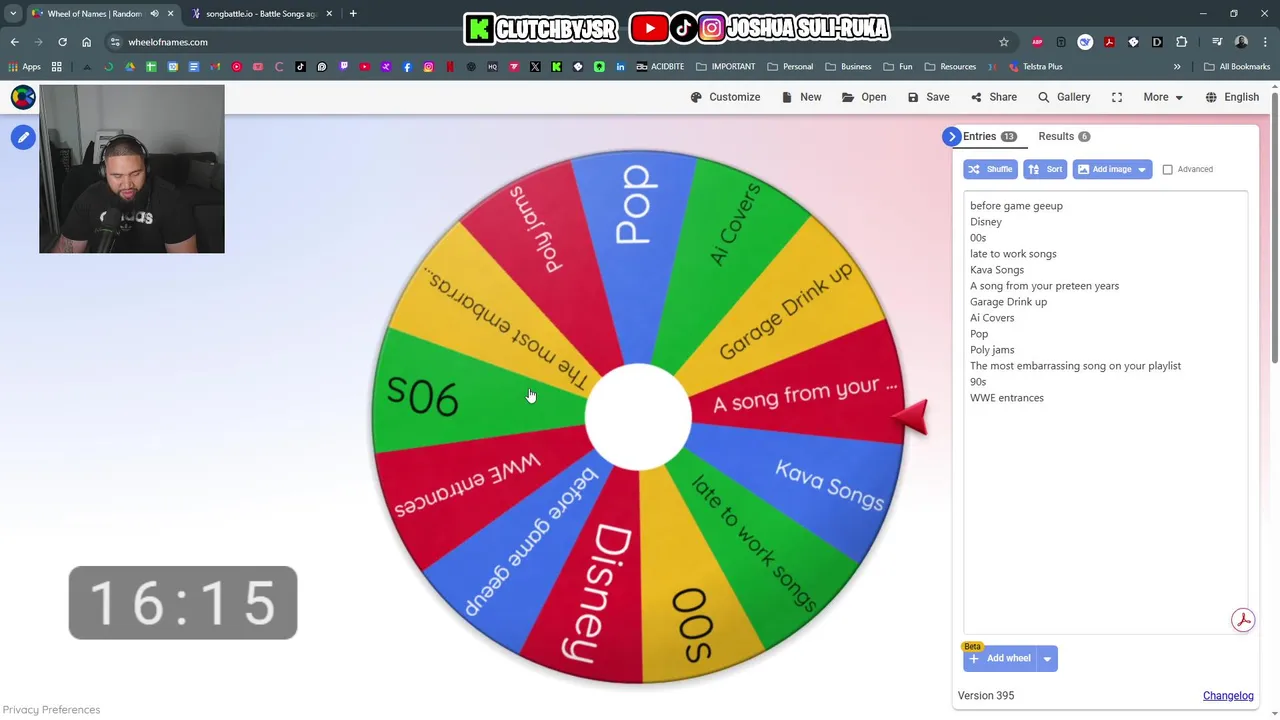The width and height of the screenshot is (1280, 720).
Task: Open Twitch bookmark
Action: [x=343, y=66]
